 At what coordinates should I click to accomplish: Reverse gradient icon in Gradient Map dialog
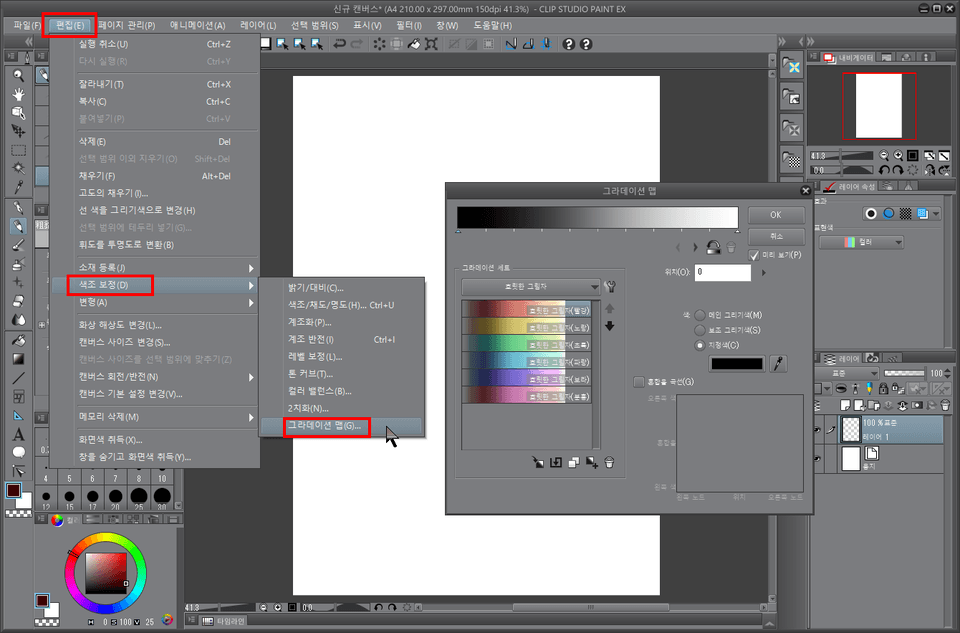[713, 247]
